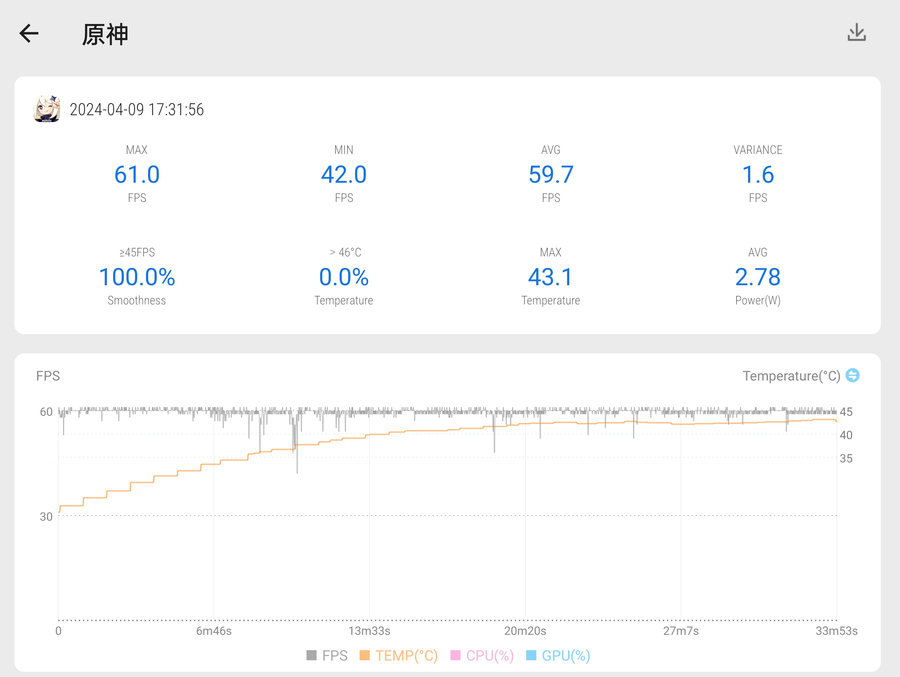Select the MAX FPS value 61.0
The height and width of the screenshot is (677, 900).
coord(137,175)
